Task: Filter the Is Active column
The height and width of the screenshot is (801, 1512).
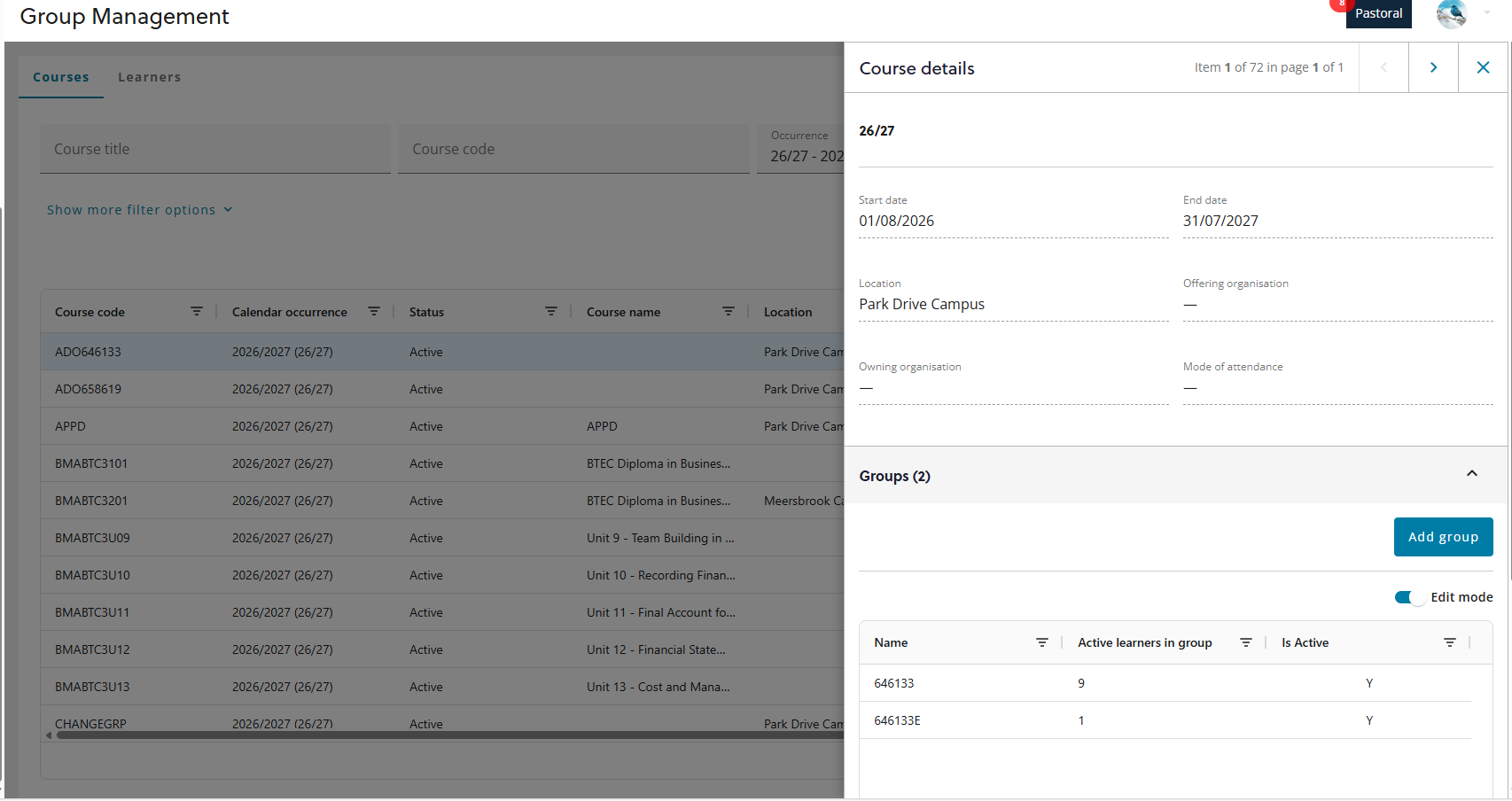Action: pos(1450,642)
